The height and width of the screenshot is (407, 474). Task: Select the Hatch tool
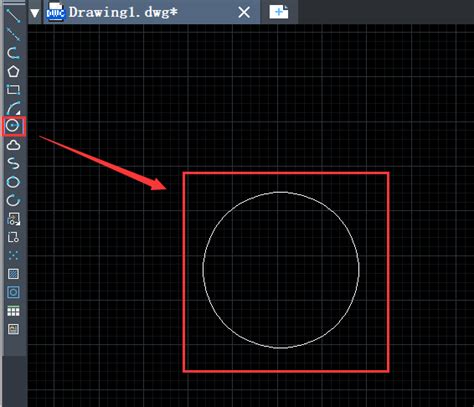coord(13,274)
